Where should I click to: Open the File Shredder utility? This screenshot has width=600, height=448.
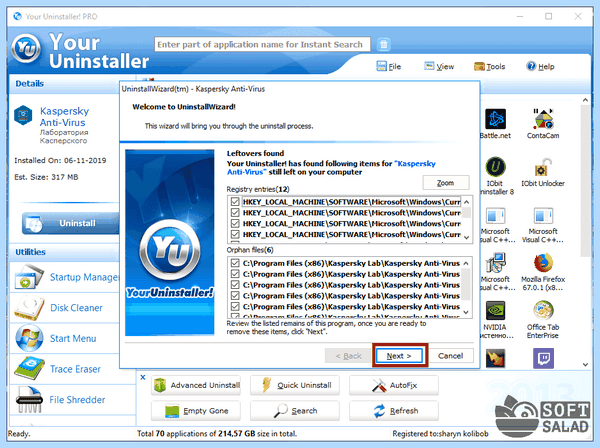click(73, 399)
